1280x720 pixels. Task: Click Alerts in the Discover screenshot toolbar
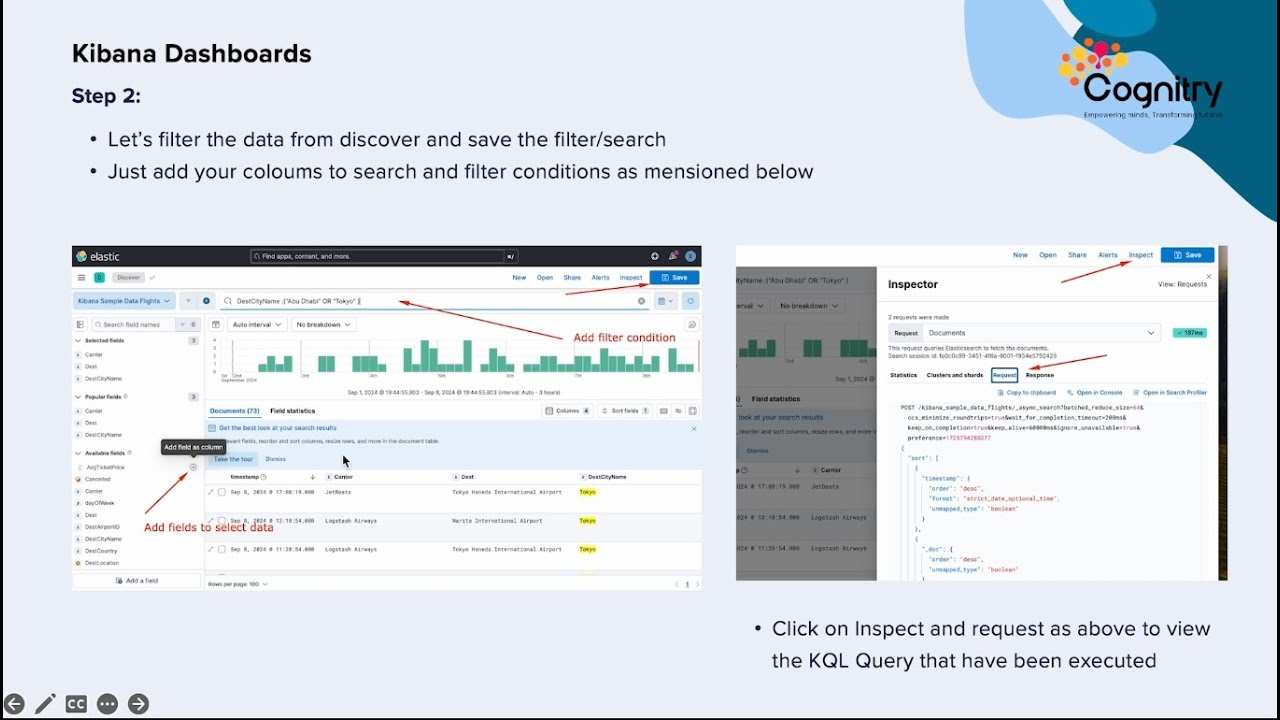[600, 277]
